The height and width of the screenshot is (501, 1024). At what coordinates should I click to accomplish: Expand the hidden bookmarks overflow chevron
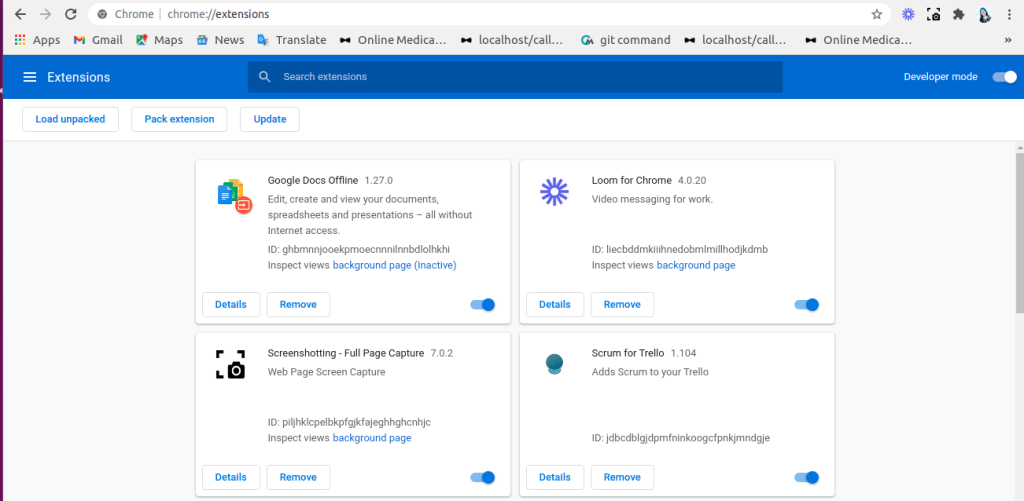click(x=1009, y=40)
